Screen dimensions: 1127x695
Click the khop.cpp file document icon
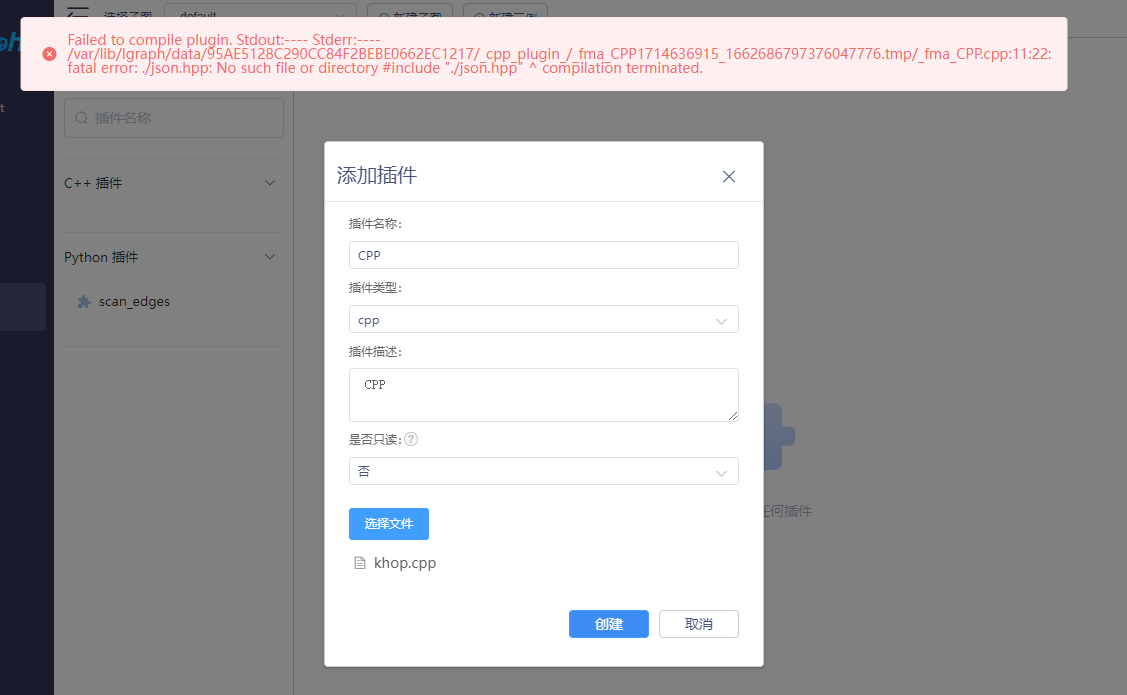360,562
